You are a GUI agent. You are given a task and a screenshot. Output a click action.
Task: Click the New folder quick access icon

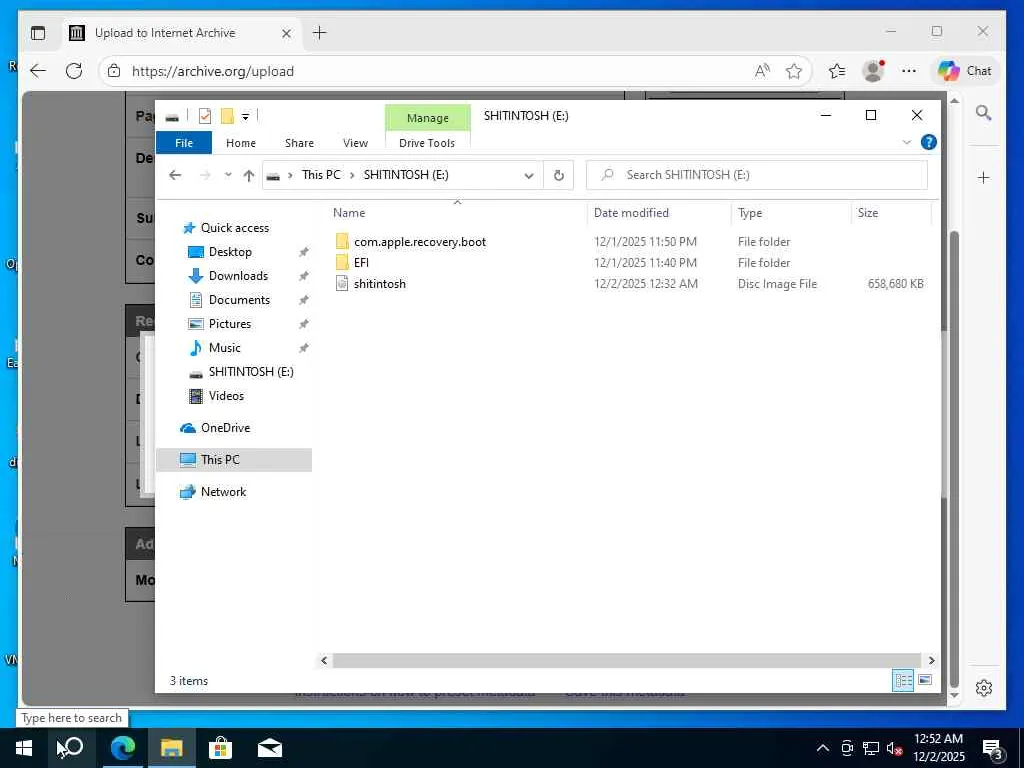click(227, 116)
